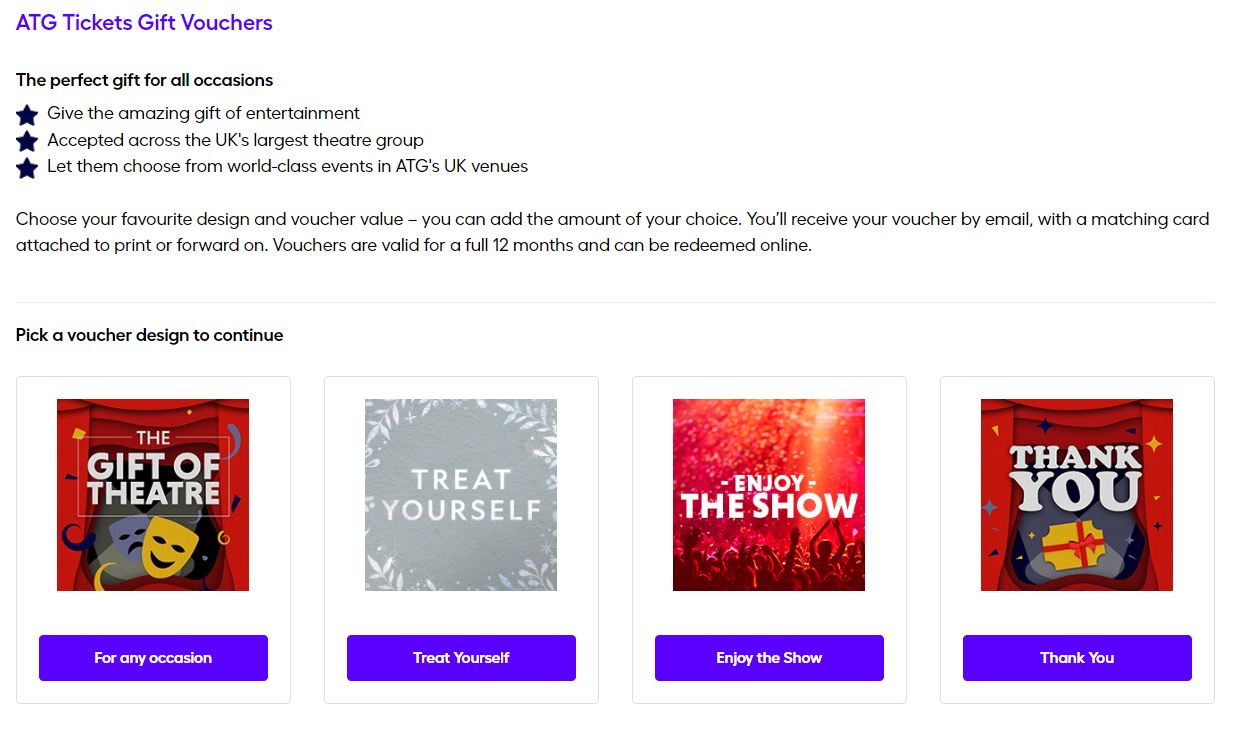Select the "Enjoy the Show" voucher button
Screen dimensions: 1245x736
[x=768, y=657]
